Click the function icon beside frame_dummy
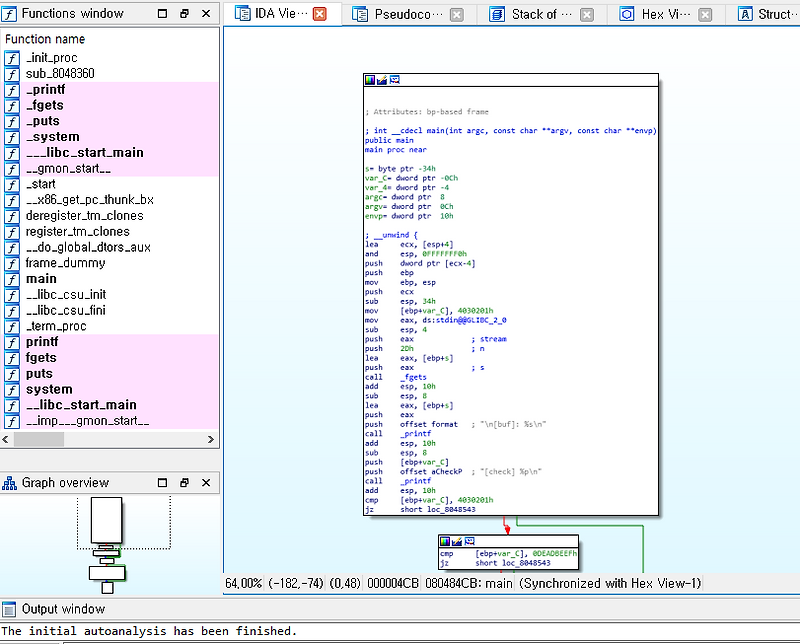 [x=12, y=263]
